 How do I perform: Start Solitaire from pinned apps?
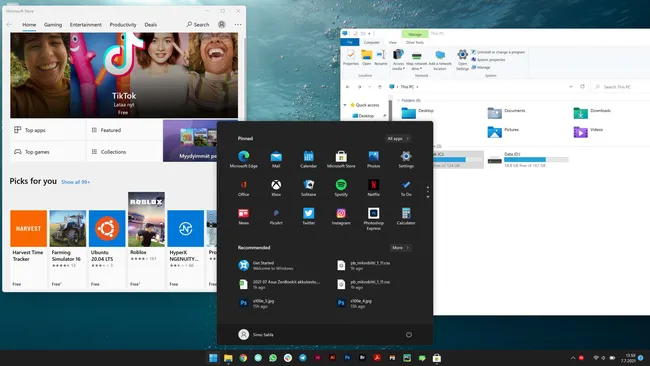[x=308, y=188]
